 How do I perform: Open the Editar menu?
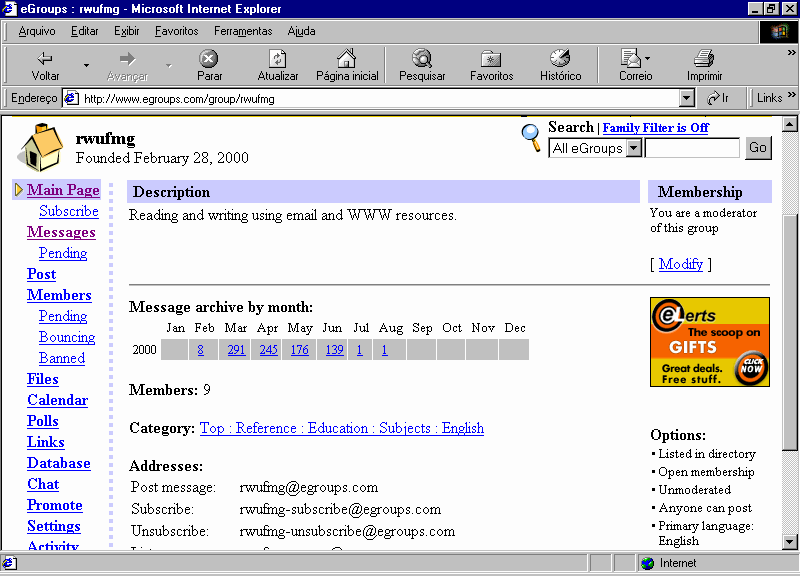[84, 31]
